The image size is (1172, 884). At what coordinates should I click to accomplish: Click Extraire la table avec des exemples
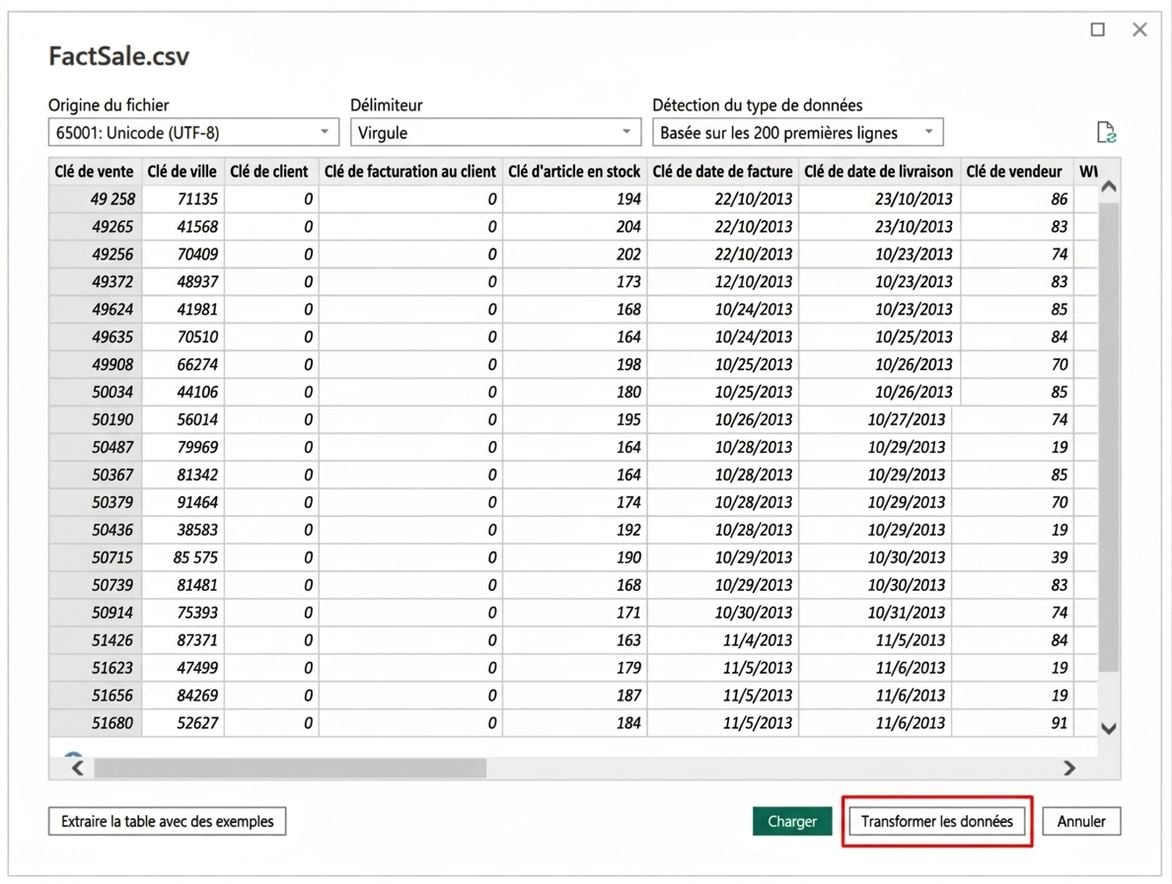point(167,821)
